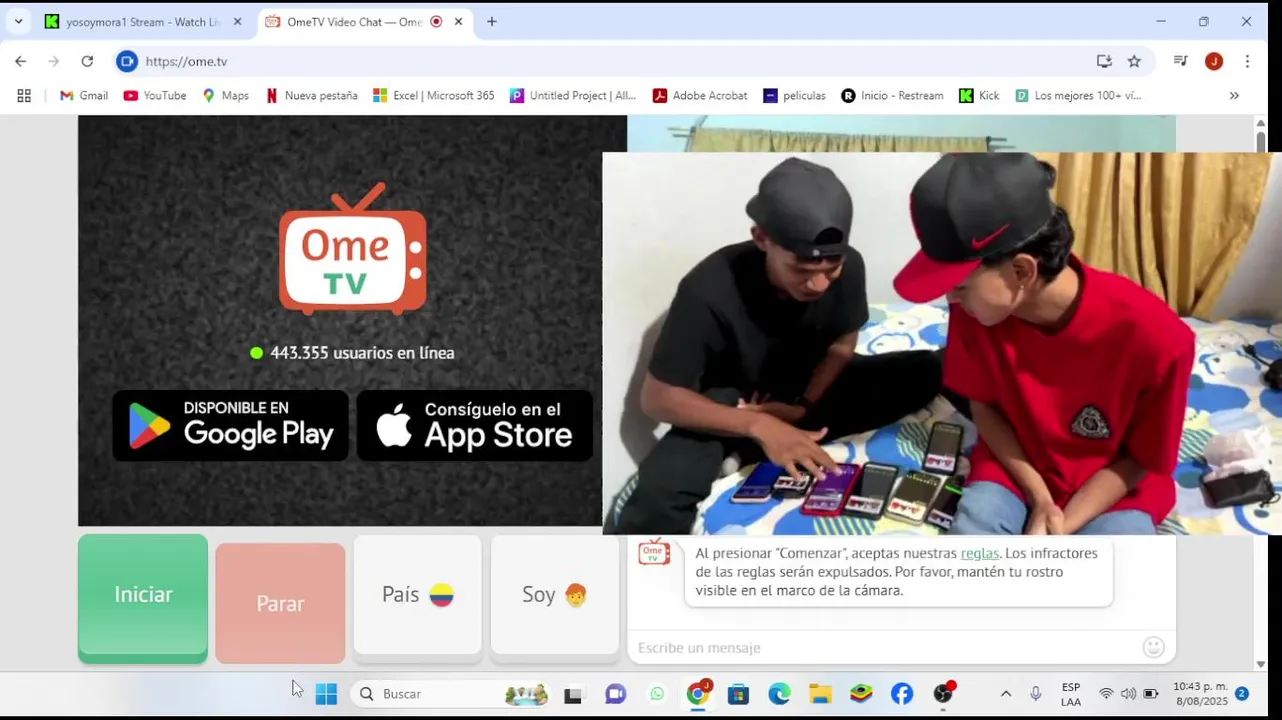Open the Apps grid in bookmarks bar
The width and height of the screenshot is (1282, 720).
pyautogui.click(x=24, y=96)
